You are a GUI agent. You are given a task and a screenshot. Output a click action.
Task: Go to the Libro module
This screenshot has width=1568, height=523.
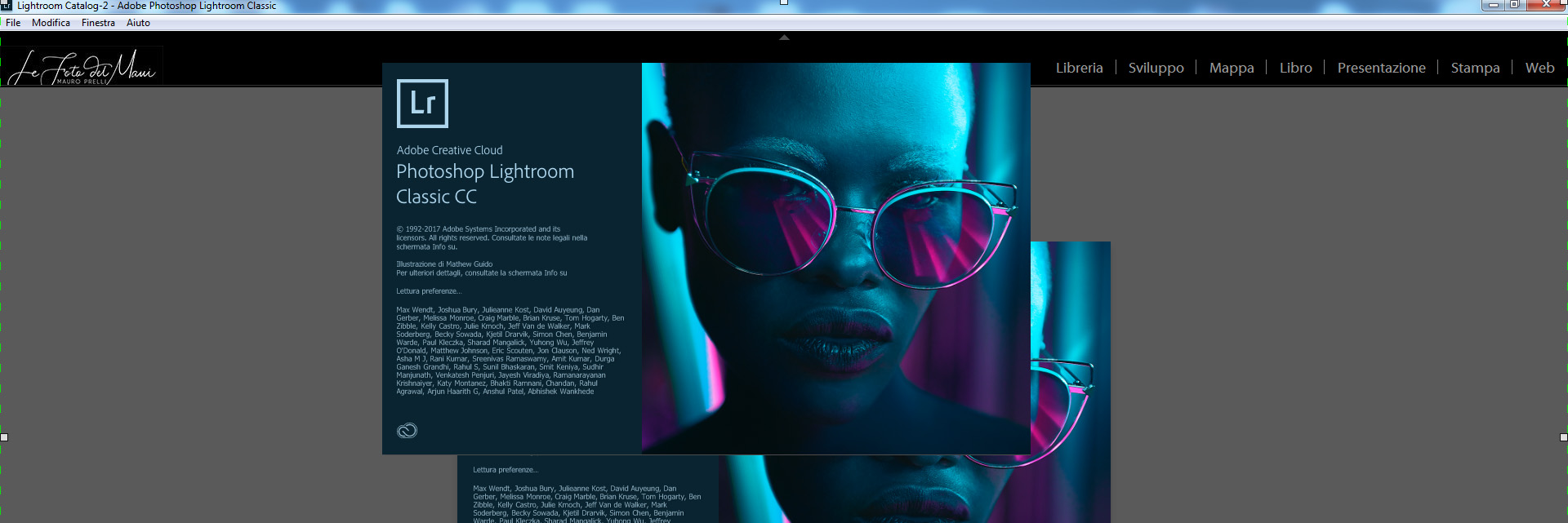click(x=1295, y=68)
